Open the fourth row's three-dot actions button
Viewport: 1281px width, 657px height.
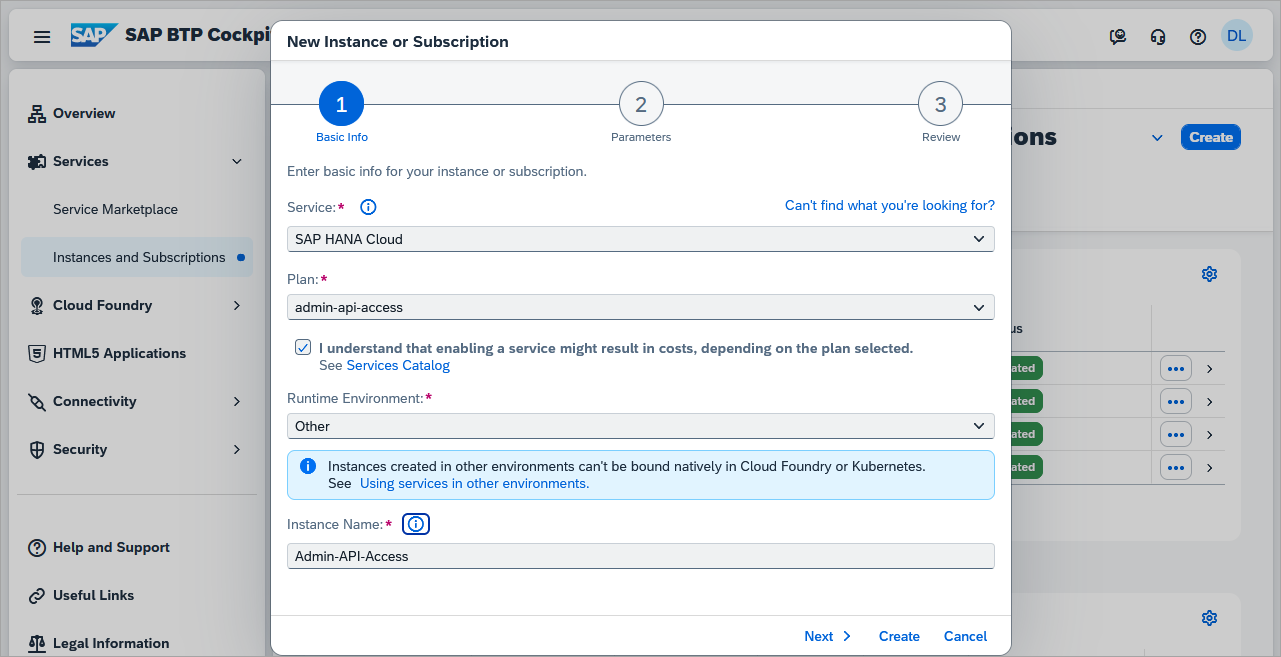coord(1176,467)
